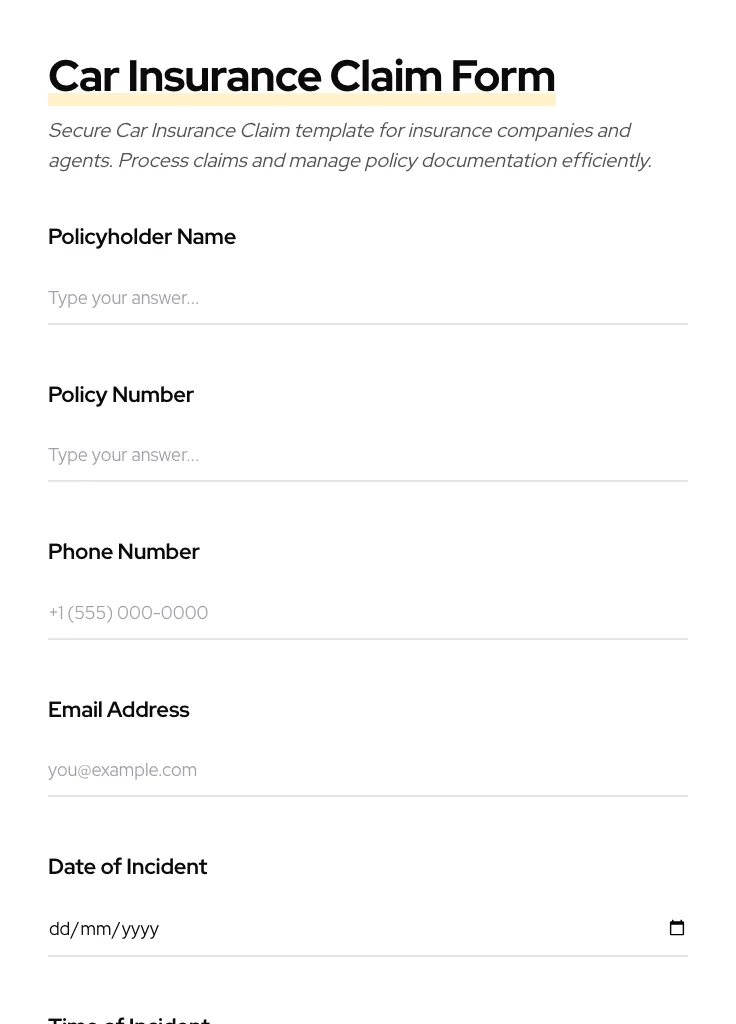Click into the Policy Number answer field

[x=367, y=455]
